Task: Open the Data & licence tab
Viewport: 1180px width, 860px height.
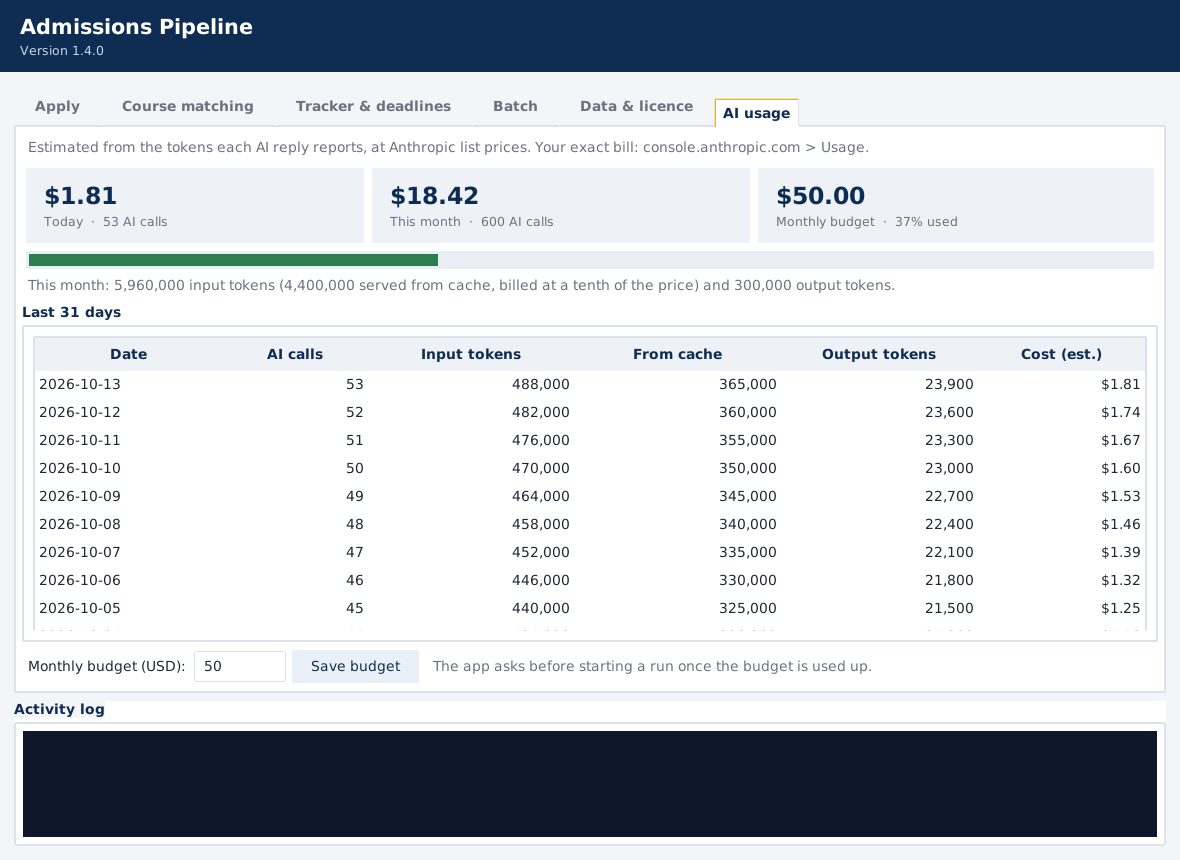Action: [x=637, y=106]
